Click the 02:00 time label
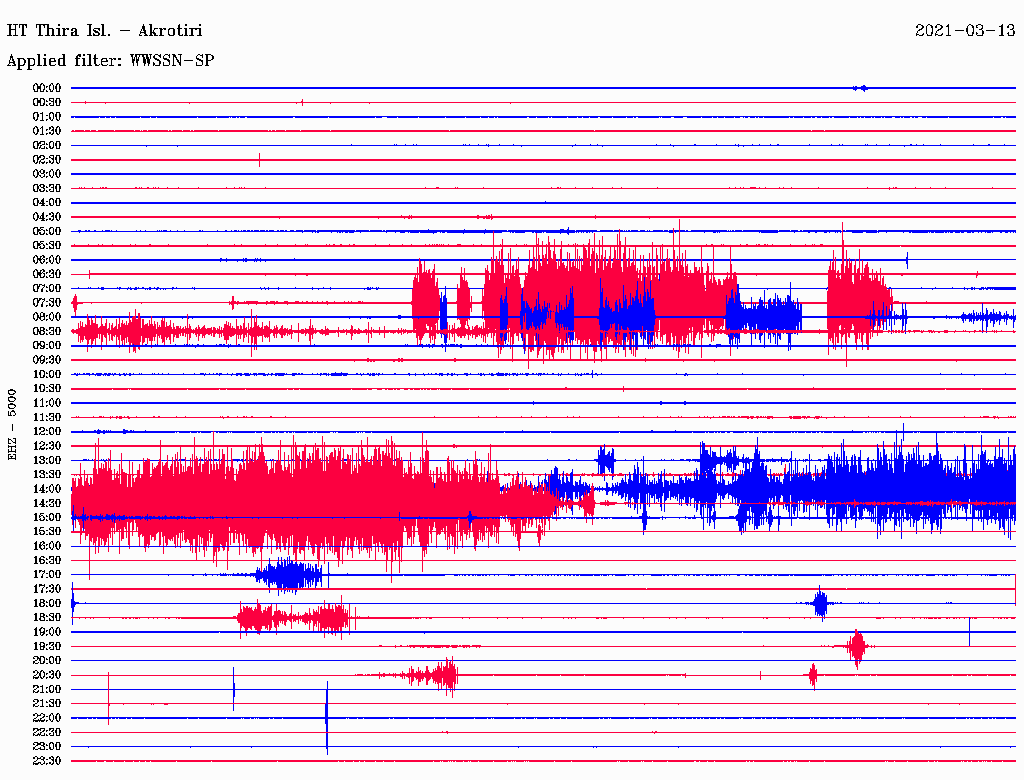The image size is (1024, 780). coord(47,145)
